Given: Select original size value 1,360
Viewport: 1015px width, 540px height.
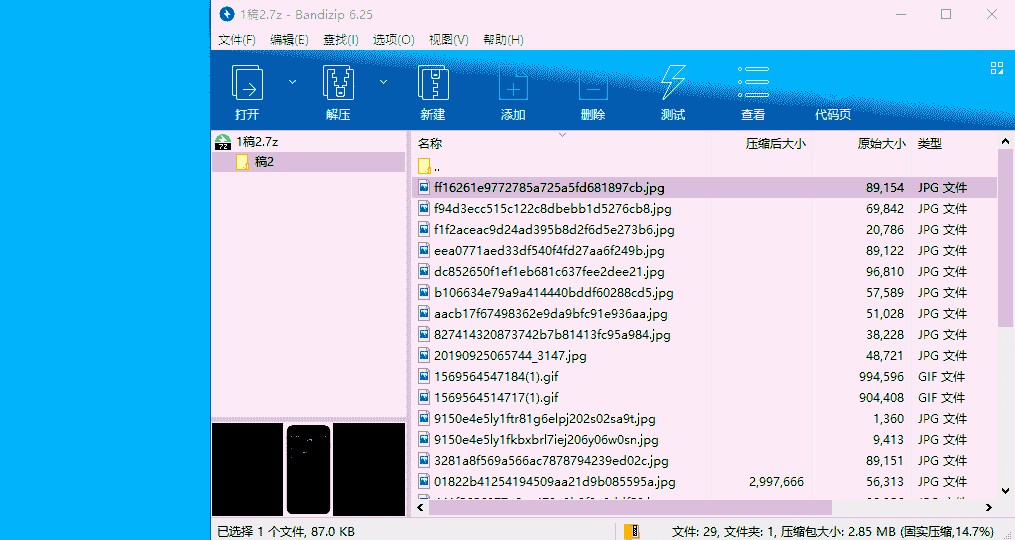Looking at the screenshot, I should click(x=889, y=418).
